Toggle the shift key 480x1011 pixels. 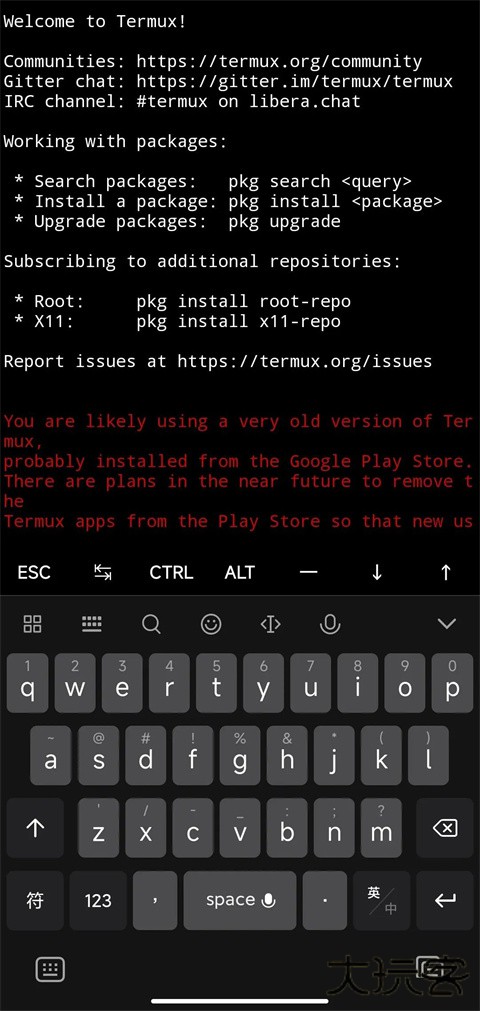coord(35,828)
